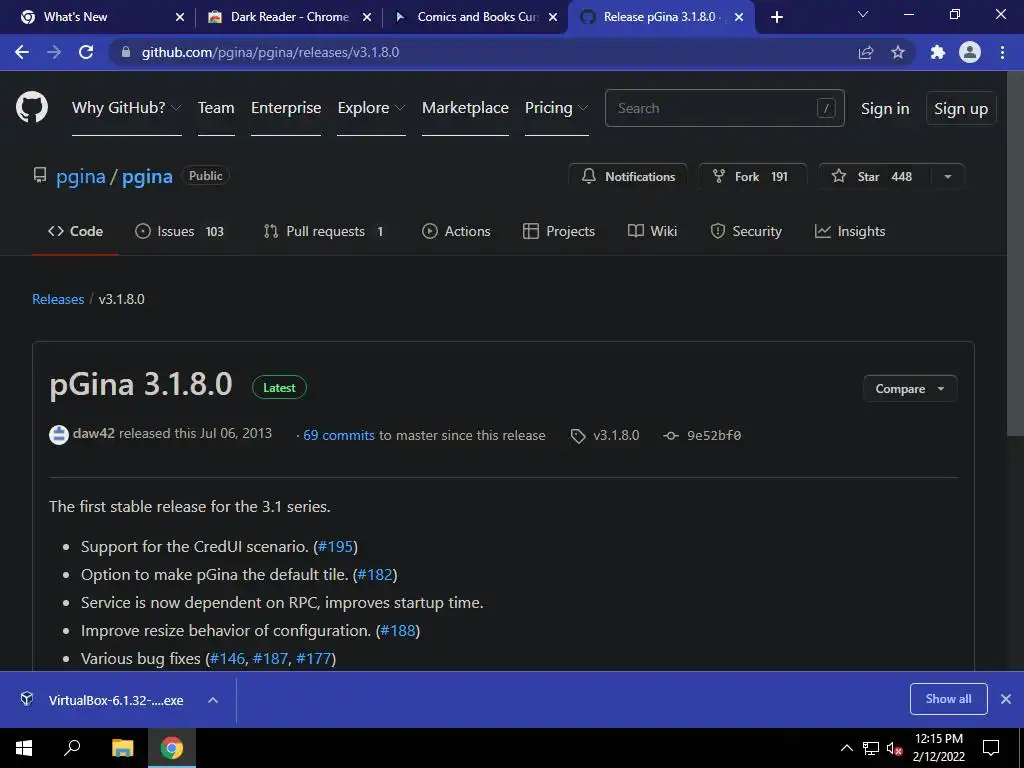This screenshot has height=768, width=1024.
Task: Fork the repository
Action: click(752, 176)
